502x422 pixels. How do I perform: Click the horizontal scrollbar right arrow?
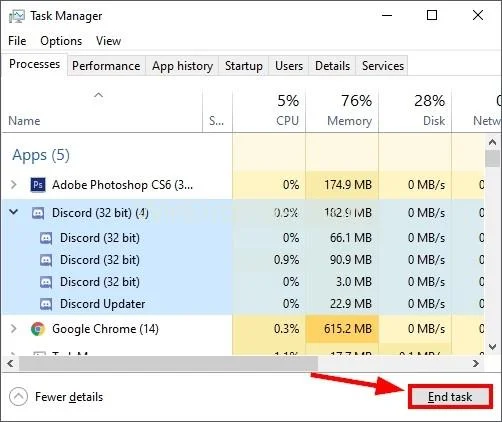click(x=476, y=363)
